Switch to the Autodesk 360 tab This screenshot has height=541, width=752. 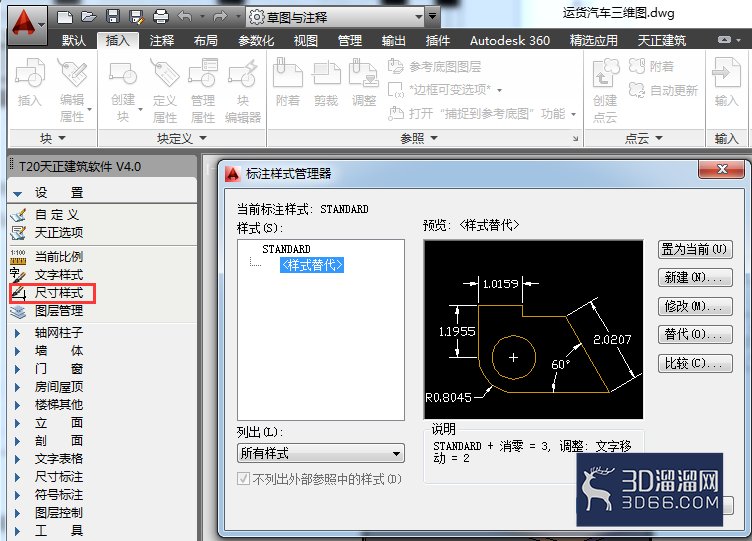(x=510, y=41)
